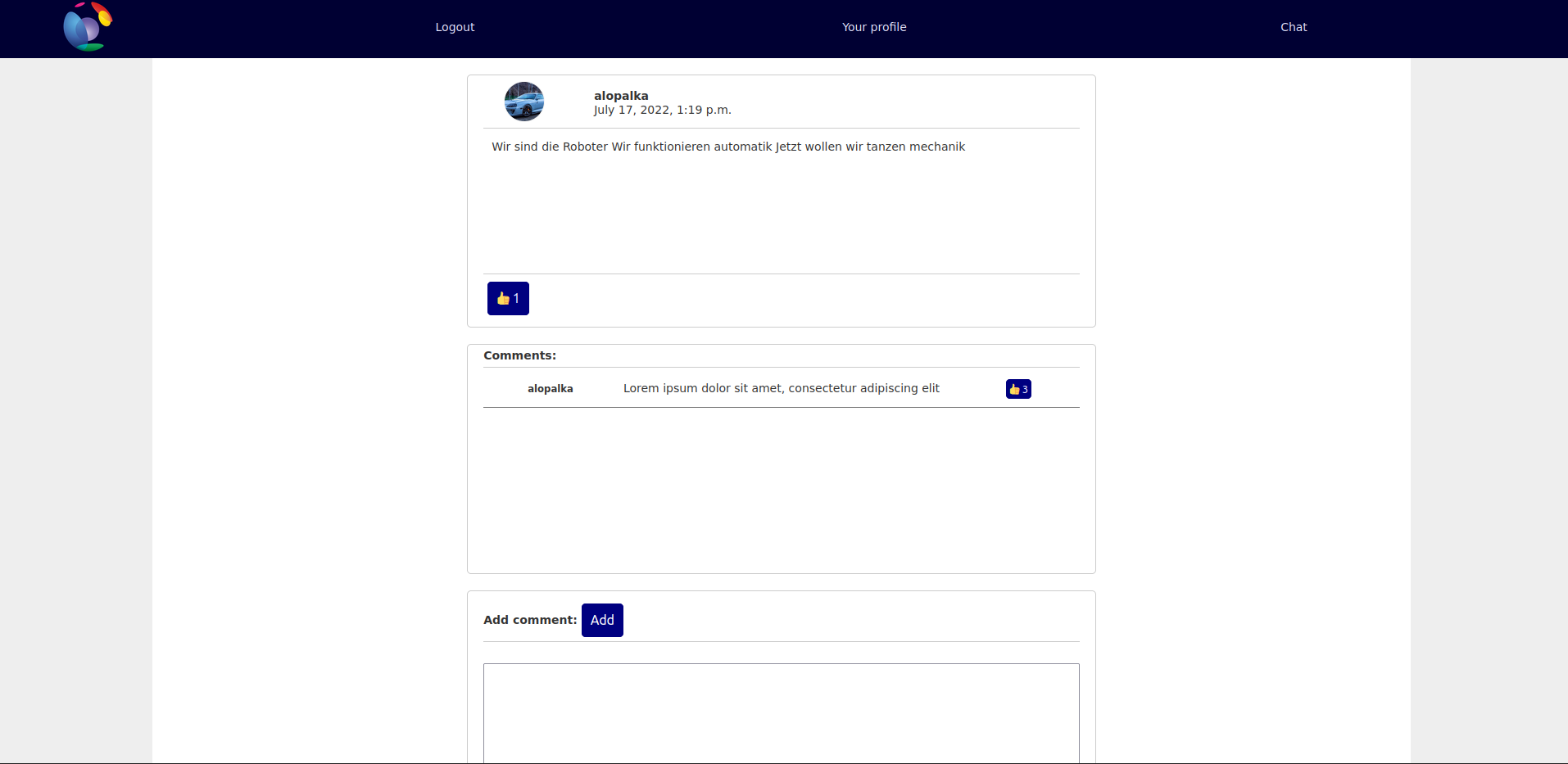
Task: Click alopalka's car profile picture
Action: click(x=524, y=102)
